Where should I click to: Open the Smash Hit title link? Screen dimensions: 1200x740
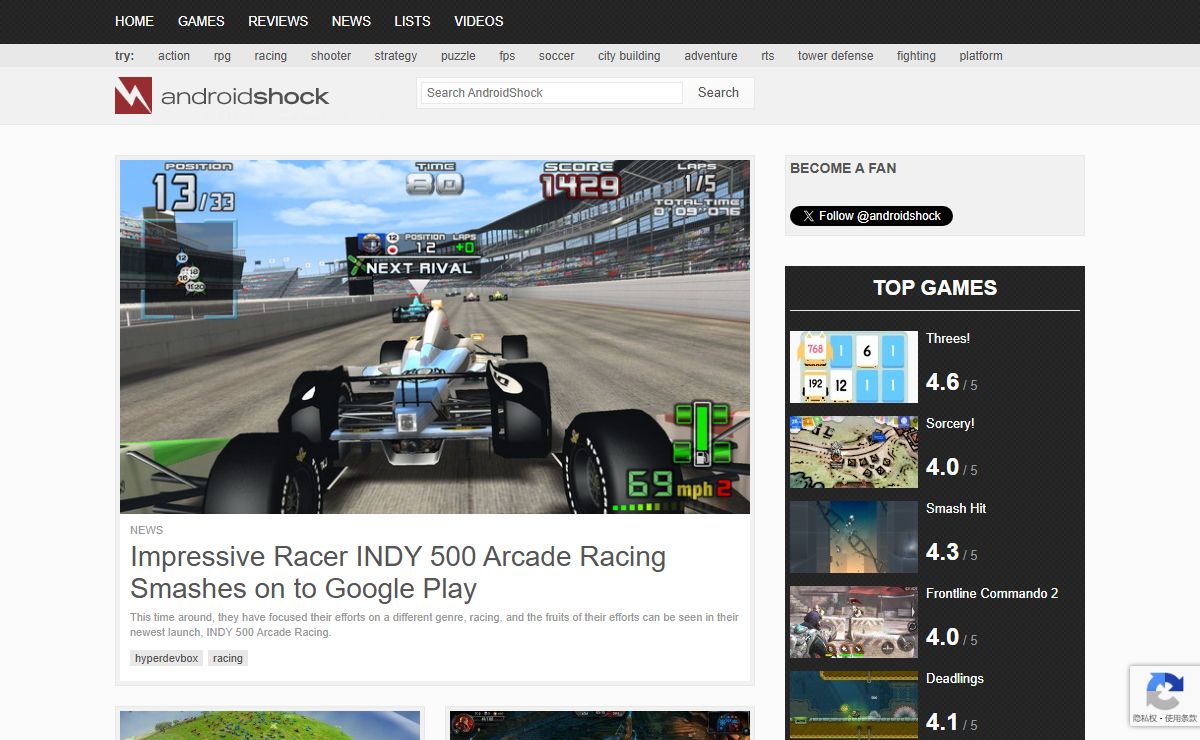[x=956, y=509]
